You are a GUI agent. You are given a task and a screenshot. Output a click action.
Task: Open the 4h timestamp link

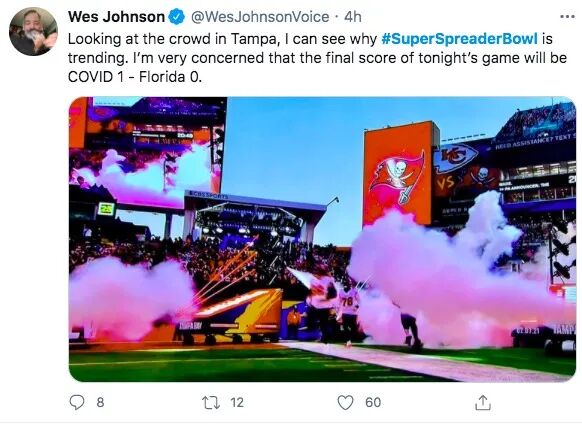(352, 17)
